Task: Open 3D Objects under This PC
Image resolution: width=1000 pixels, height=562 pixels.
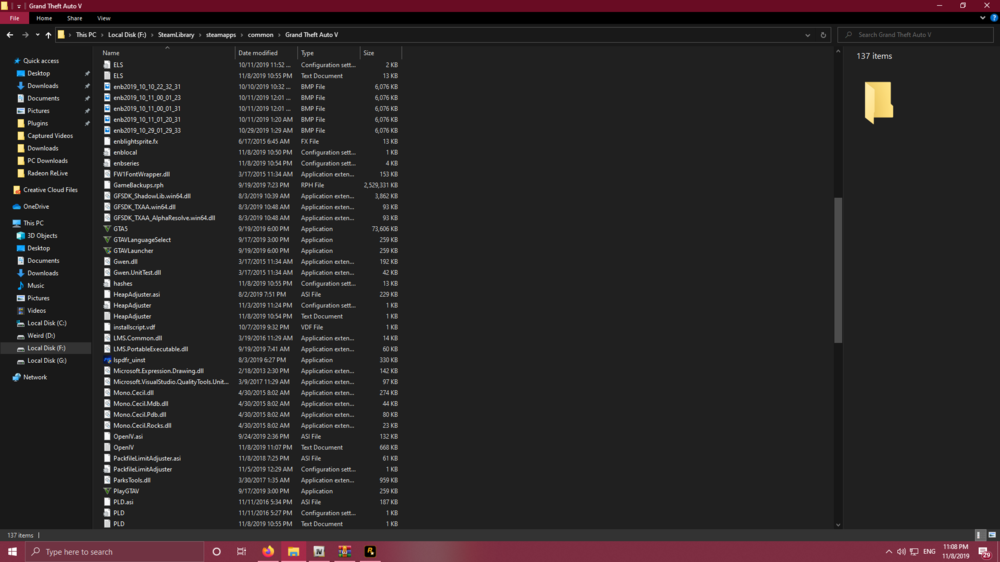Action: click(42, 236)
